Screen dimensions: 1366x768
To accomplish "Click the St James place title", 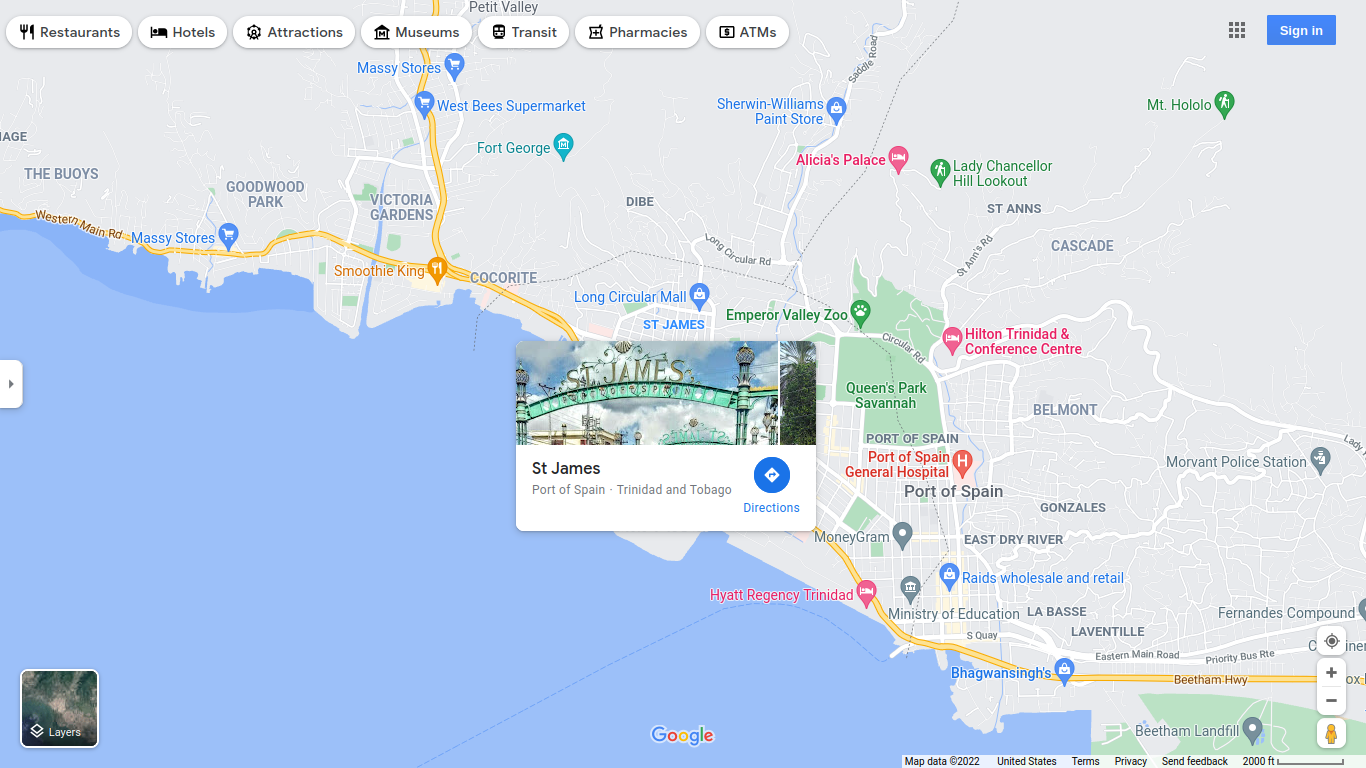I will coord(566,468).
